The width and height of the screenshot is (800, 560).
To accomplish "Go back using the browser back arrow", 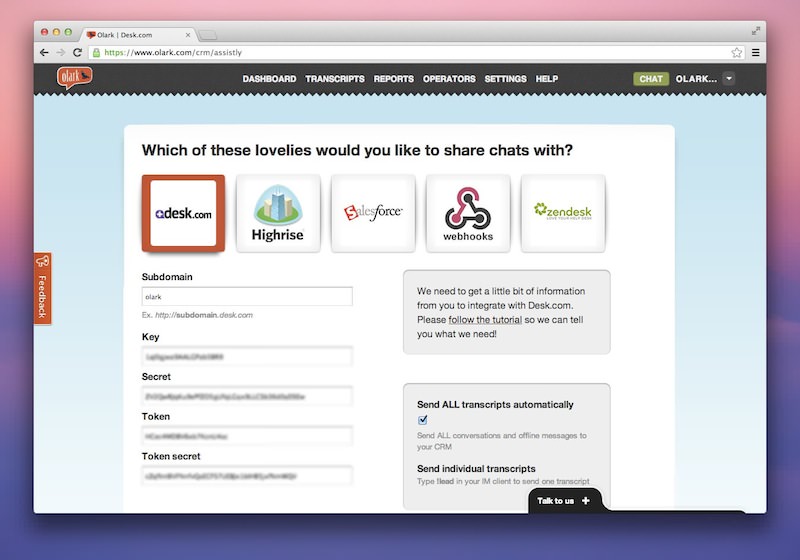I will [45, 52].
